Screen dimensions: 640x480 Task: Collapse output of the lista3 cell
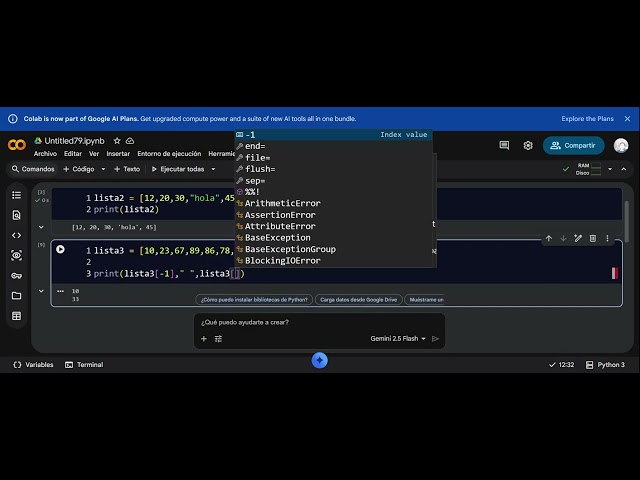click(41, 291)
